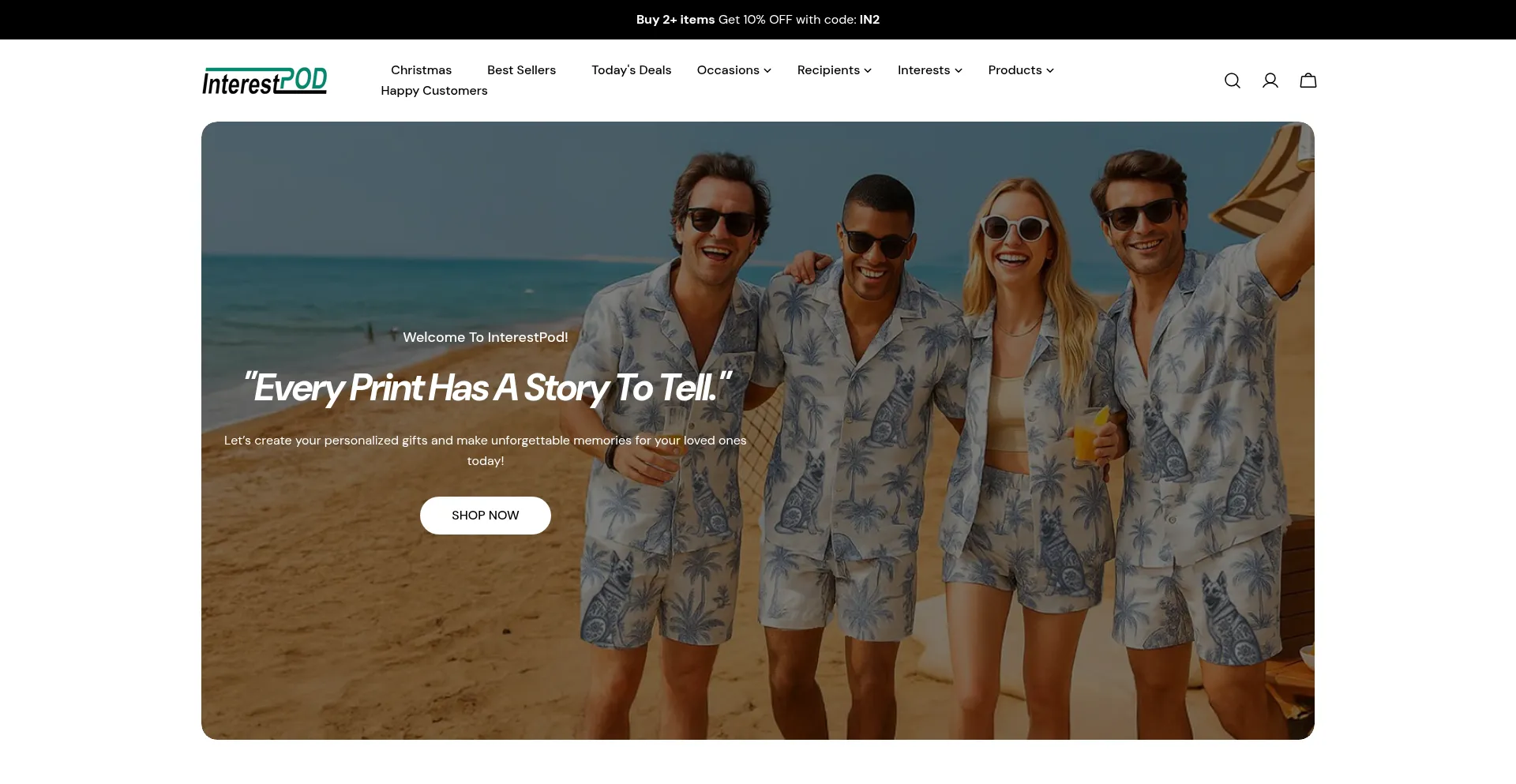Screen dimensions: 1516x784
Task: Click the personalized gifts description text
Action: tap(485, 451)
